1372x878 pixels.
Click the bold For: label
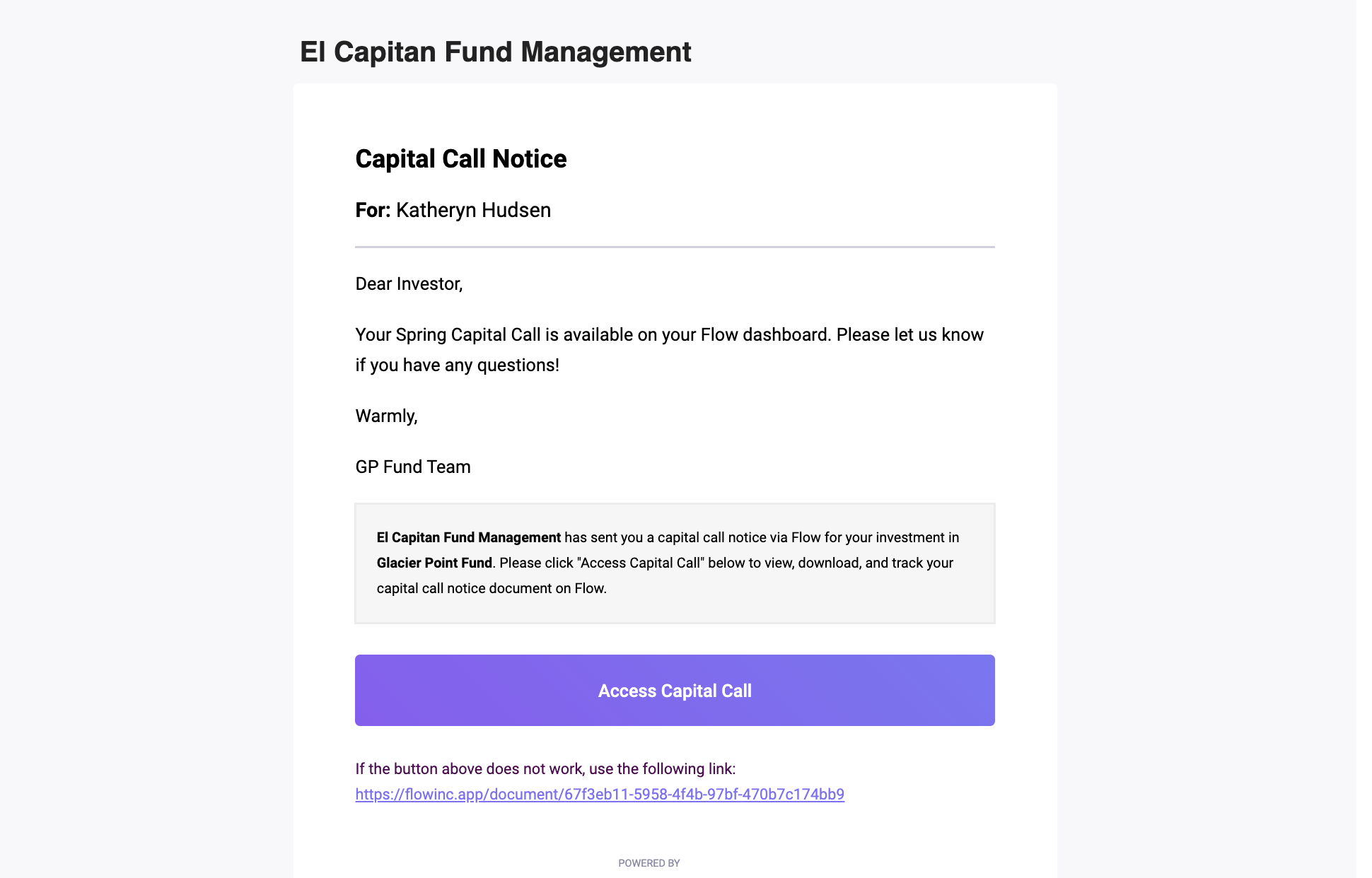pos(373,210)
